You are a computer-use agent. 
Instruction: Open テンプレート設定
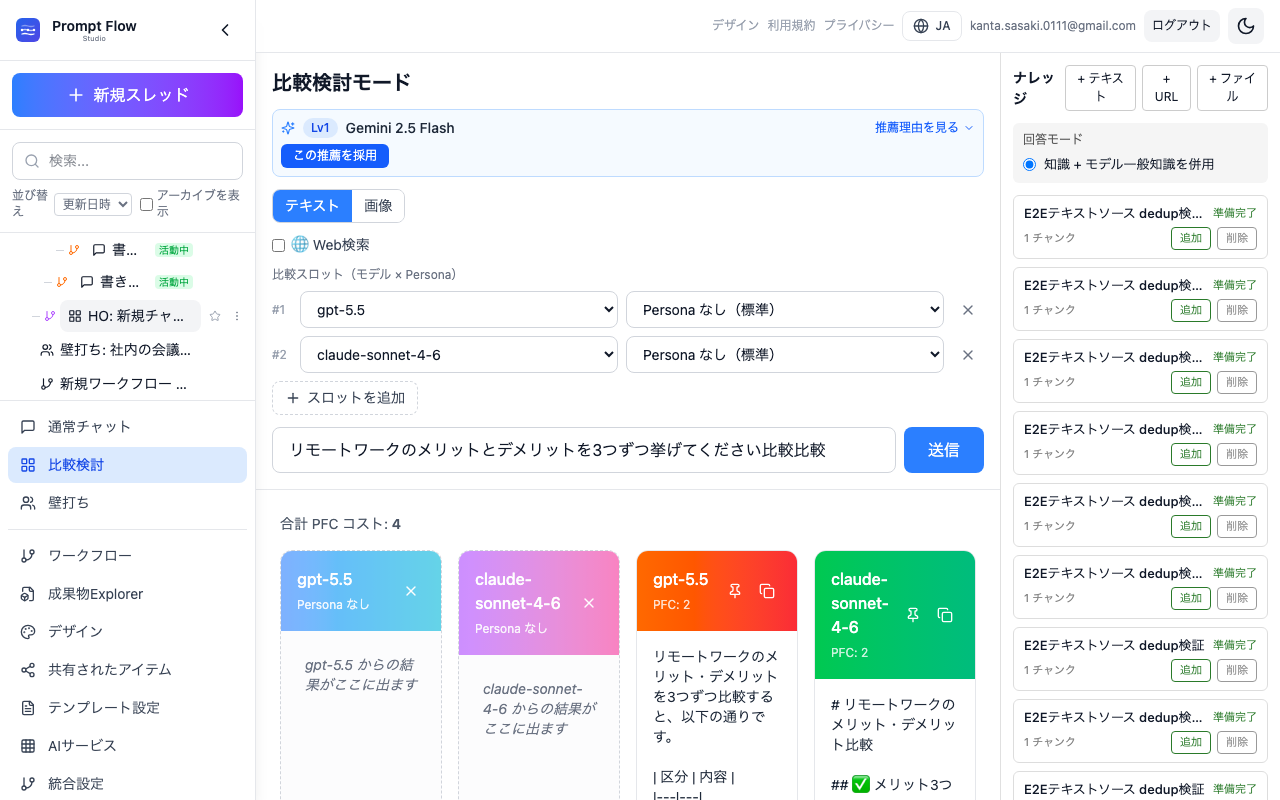point(127,708)
